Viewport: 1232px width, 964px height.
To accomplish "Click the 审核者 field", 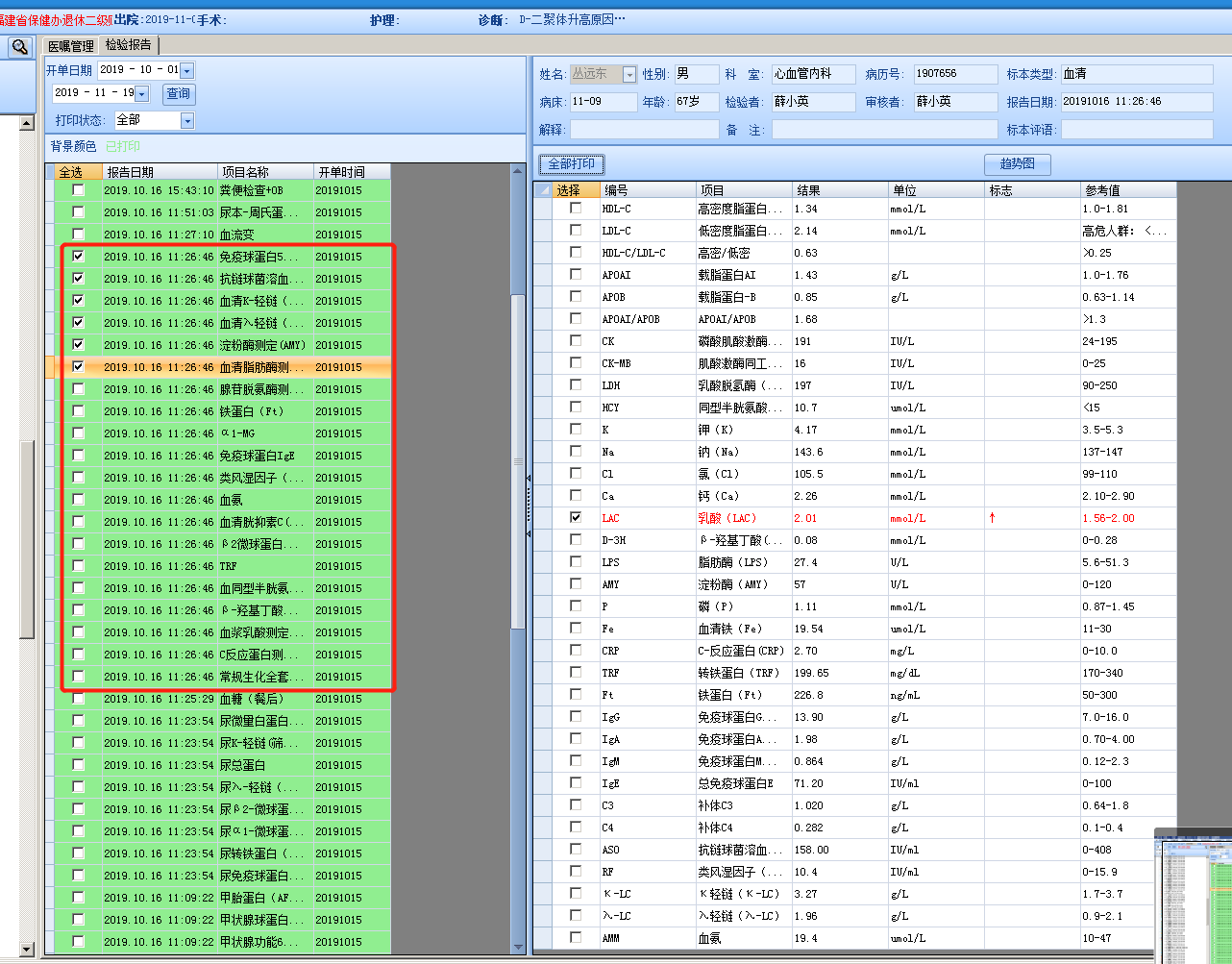I will pyautogui.click(x=955, y=102).
